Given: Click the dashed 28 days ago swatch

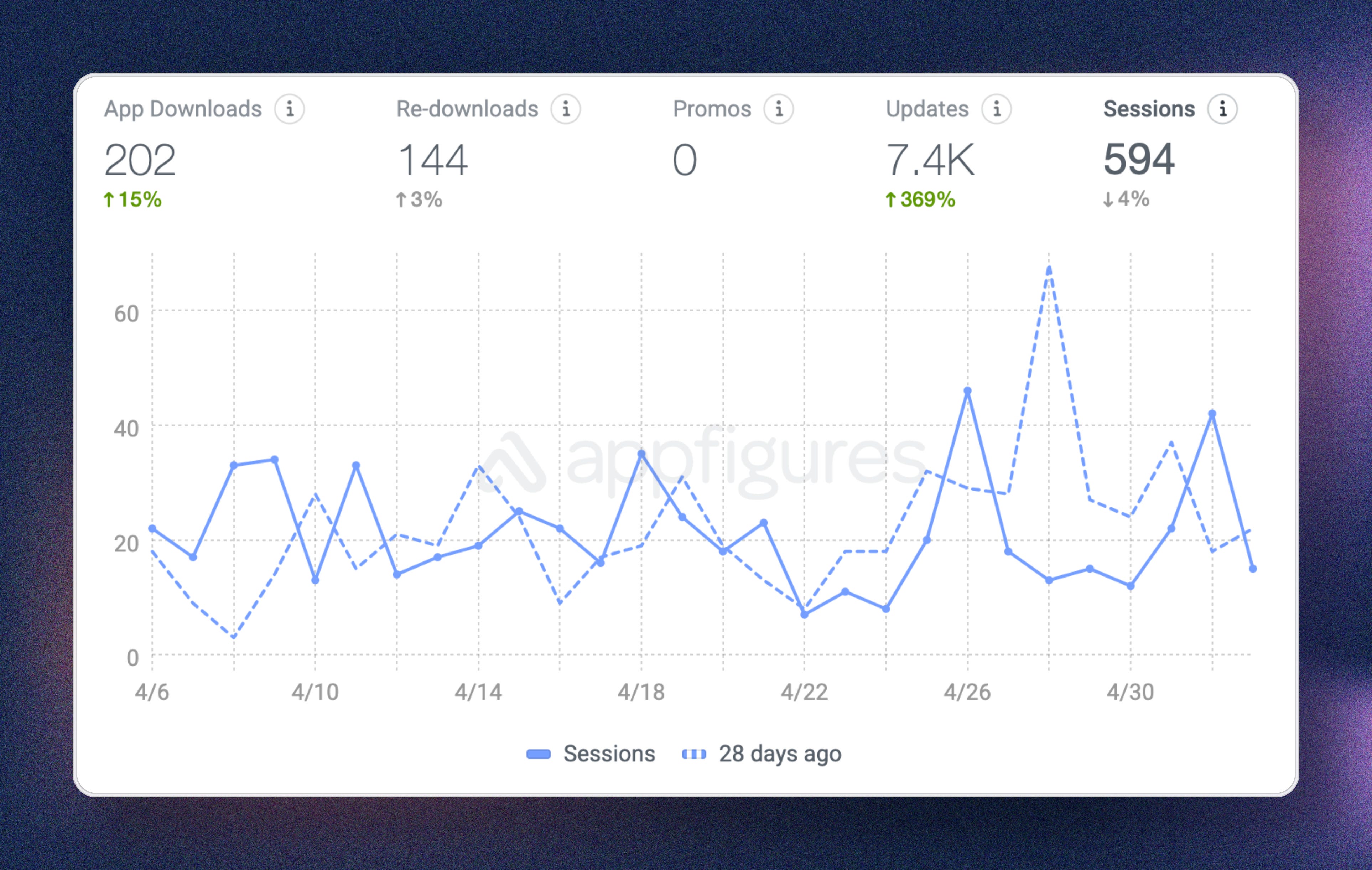Looking at the screenshot, I should point(694,754).
